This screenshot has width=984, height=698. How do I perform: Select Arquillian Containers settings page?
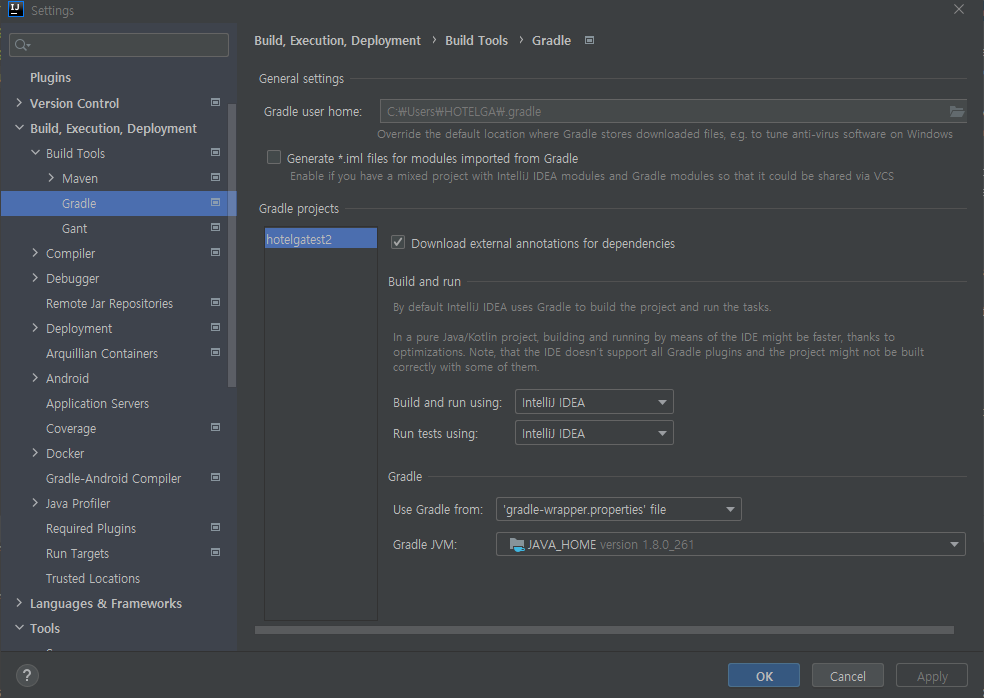(x=102, y=353)
